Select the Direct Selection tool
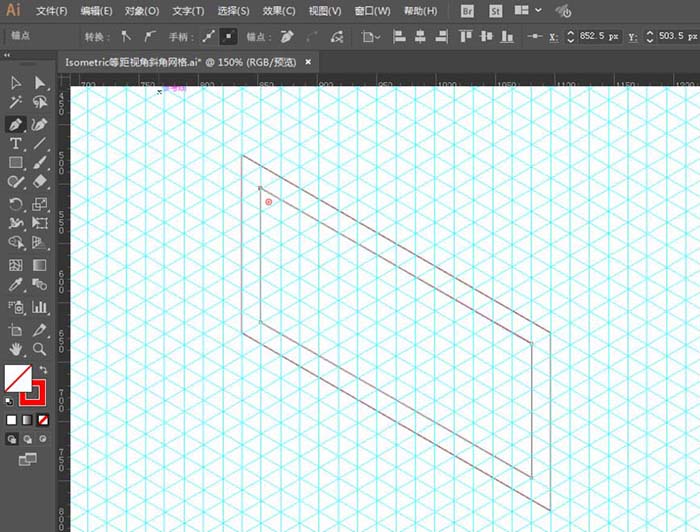700x532 pixels. tap(39, 83)
